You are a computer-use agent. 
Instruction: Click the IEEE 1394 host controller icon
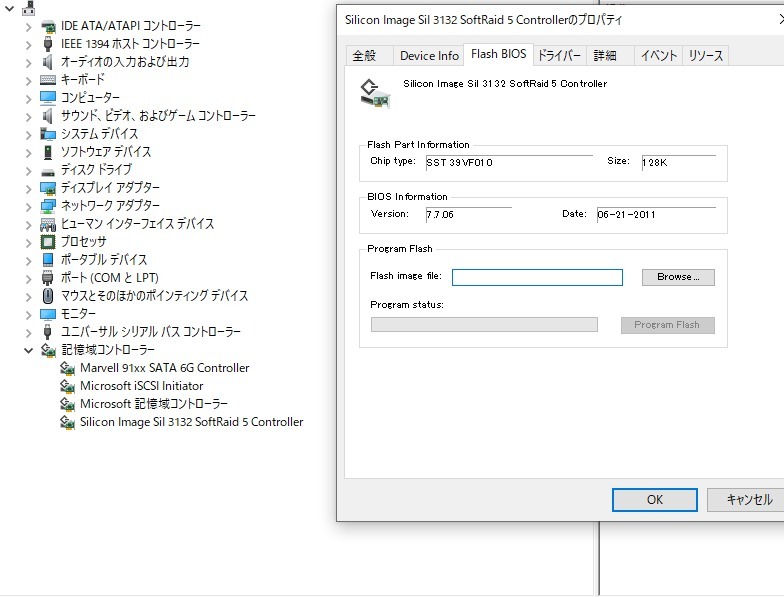tap(48, 44)
